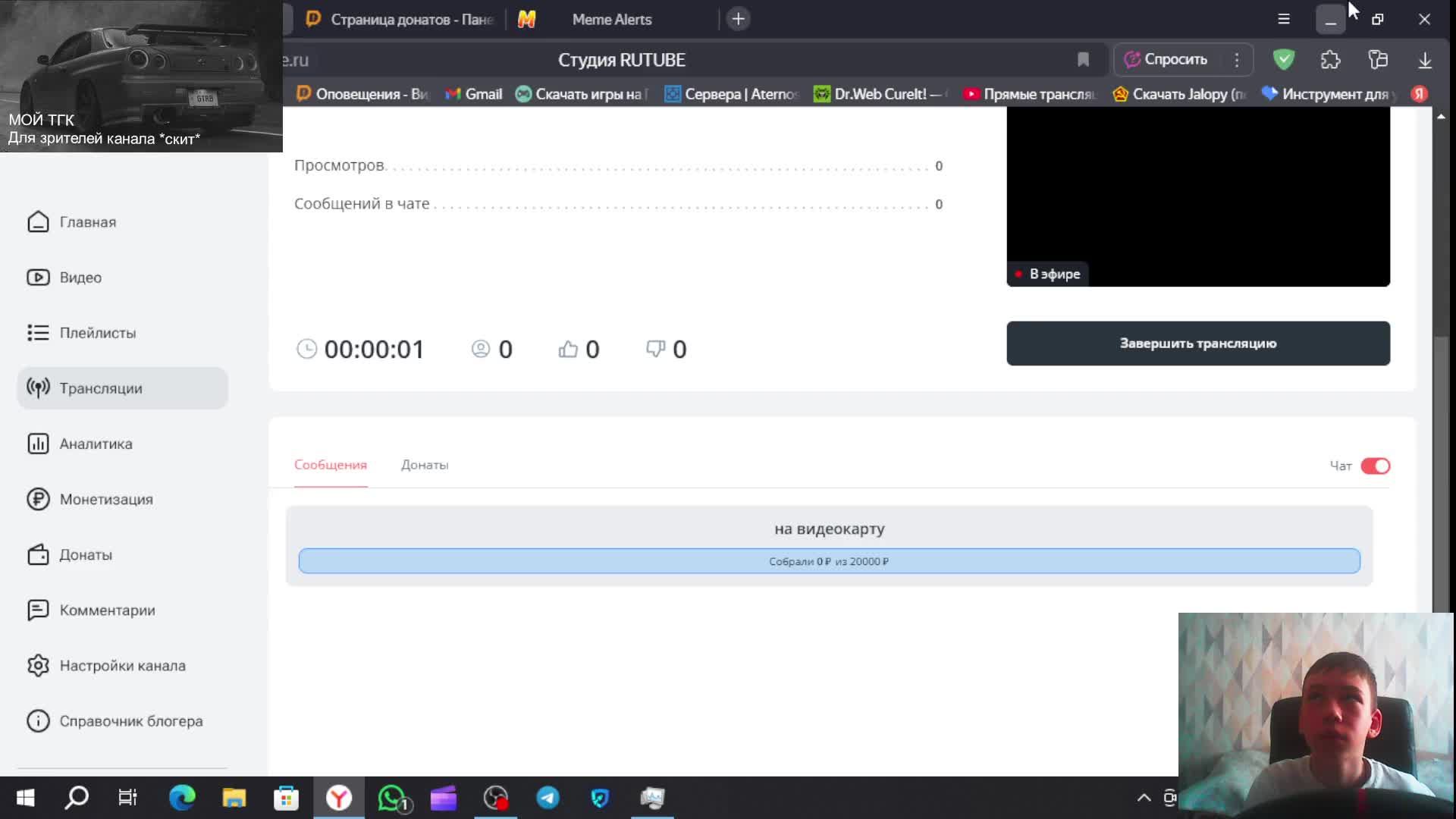Open the Комментарии sidebar section
1456x819 pixels.
(x=106, y=610)
